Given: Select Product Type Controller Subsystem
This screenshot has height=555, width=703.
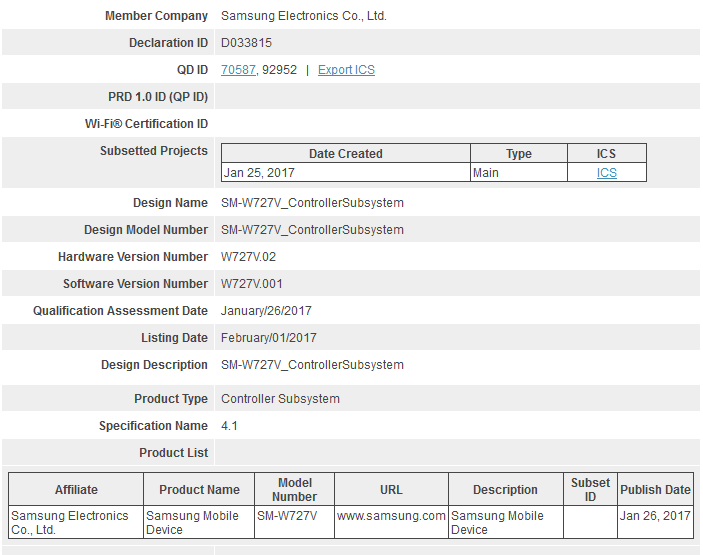Looking at the screenshot, I should 280,399.
